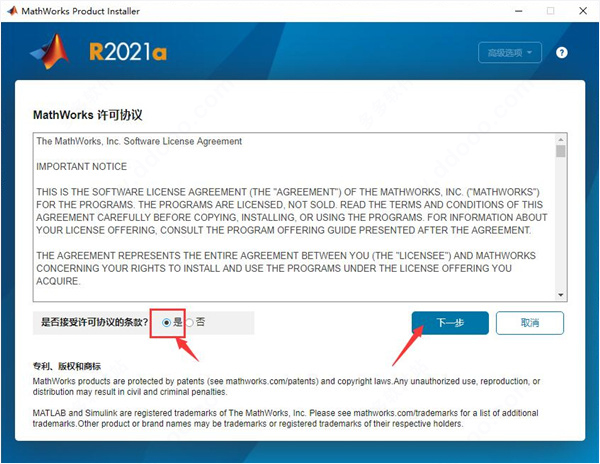The image size is (600, 464).
Task: Click '是否接受许可协议的条款?' label
Action: (95, 322)
